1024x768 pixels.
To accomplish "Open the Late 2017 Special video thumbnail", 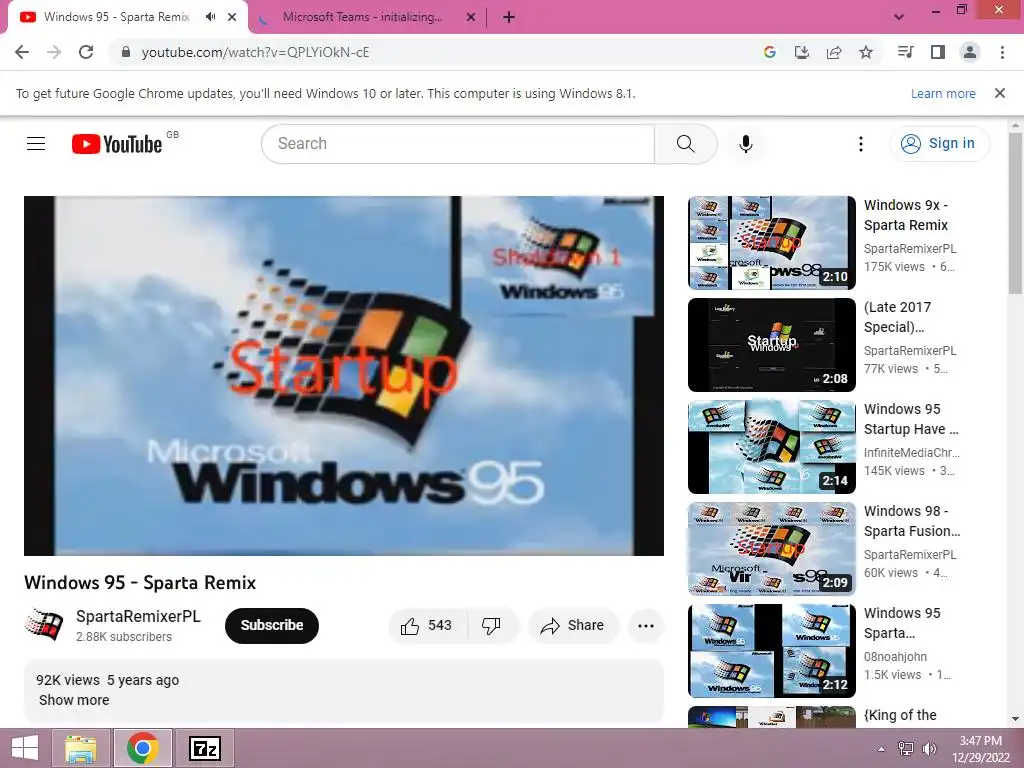I will (x=772, y=345).
